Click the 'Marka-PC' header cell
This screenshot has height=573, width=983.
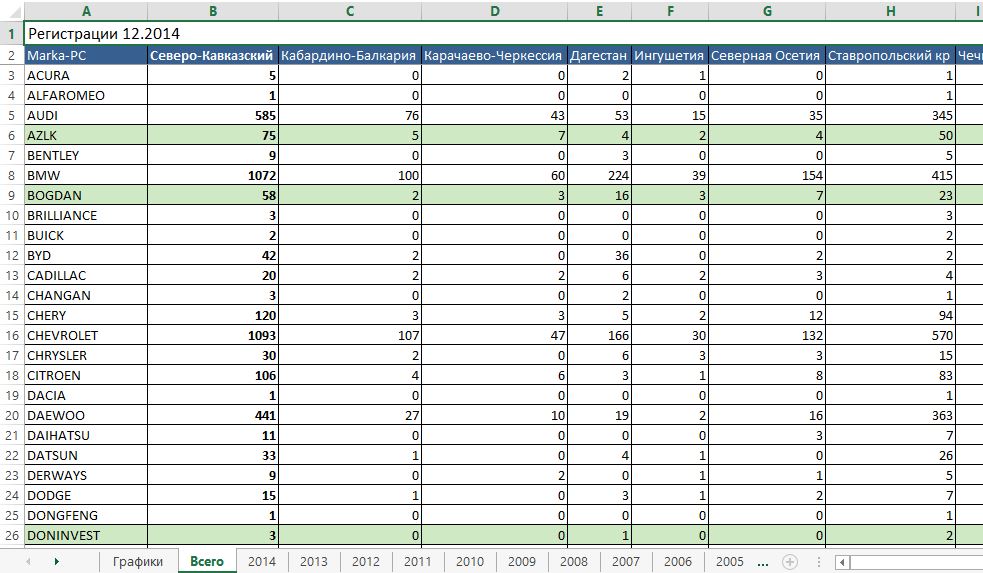[86, 55]
